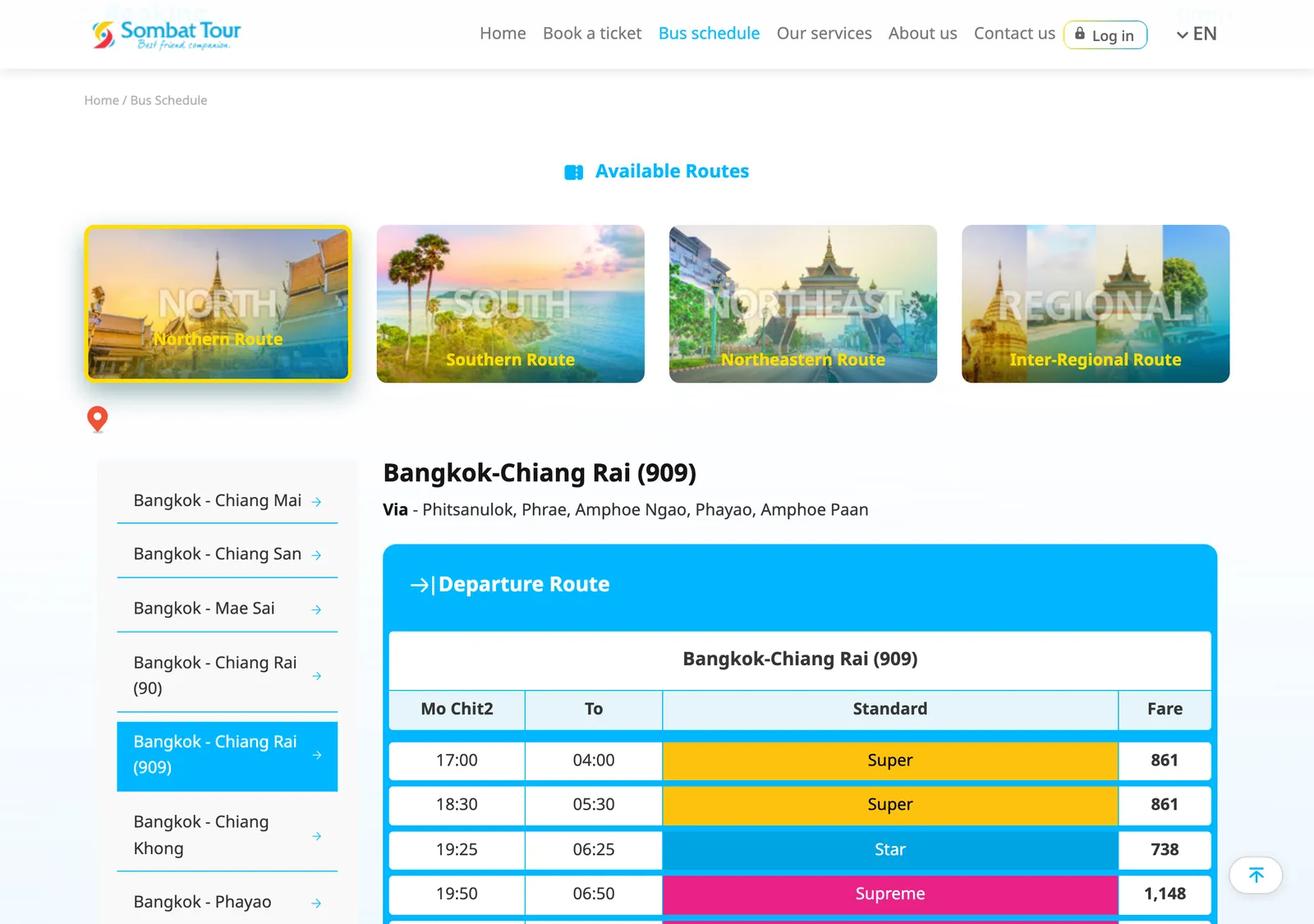Open About us page

[x=922, y=34]
